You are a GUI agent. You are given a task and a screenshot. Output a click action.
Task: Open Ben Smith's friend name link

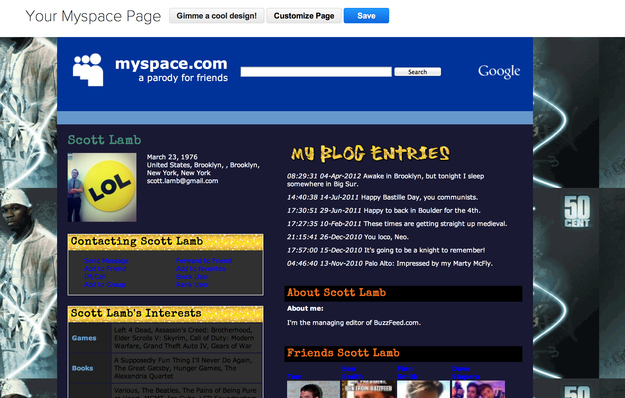coord(352,373)
